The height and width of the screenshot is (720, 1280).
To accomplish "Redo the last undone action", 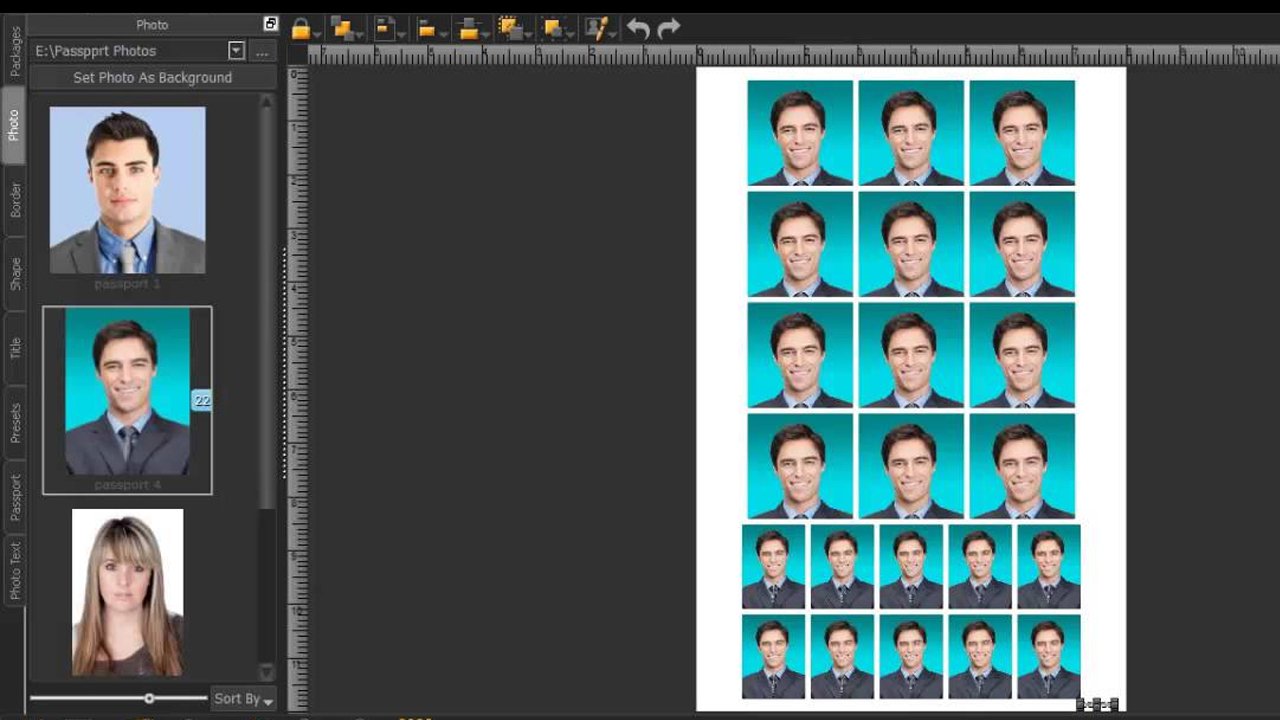I will point(669,29).
